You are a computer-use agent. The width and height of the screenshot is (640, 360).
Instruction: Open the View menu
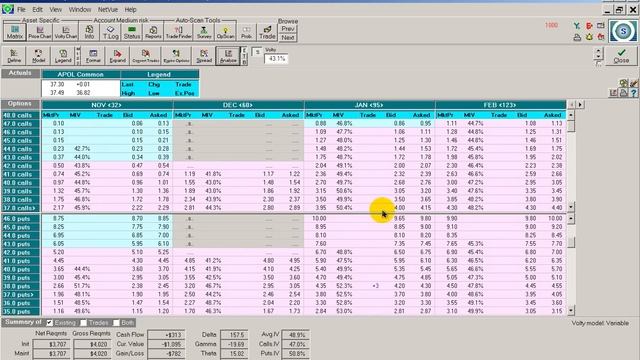point(56,9)
